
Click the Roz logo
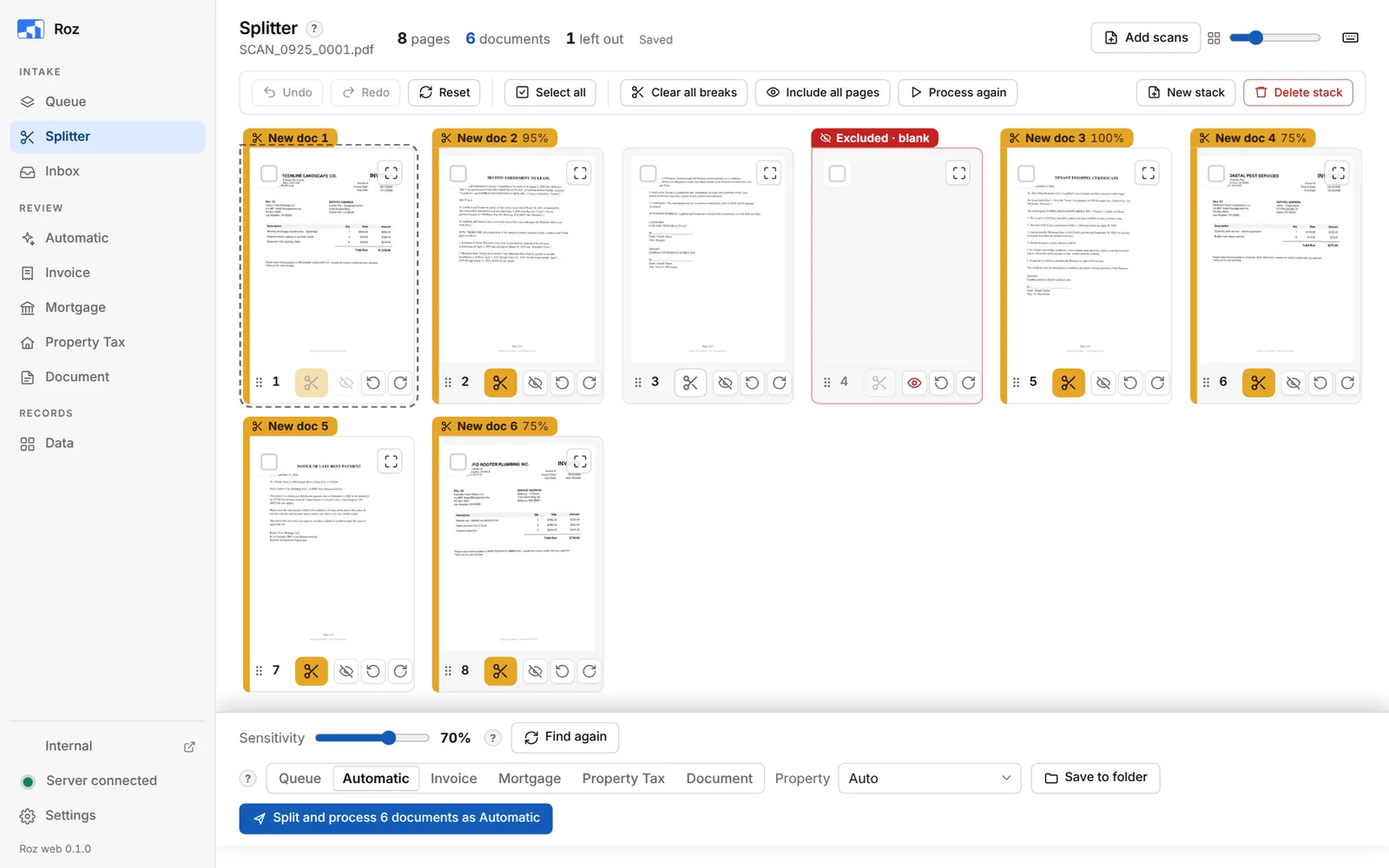(30, 29)
